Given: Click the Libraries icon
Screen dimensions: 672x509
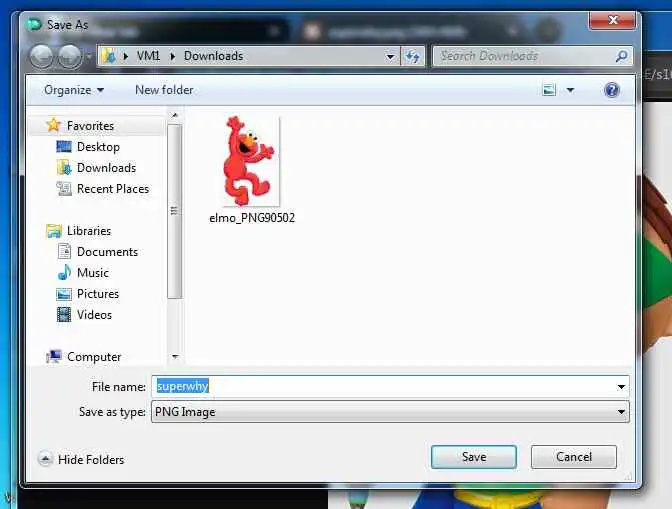Looking at the screenshot, I should click(x=54, y=231).
